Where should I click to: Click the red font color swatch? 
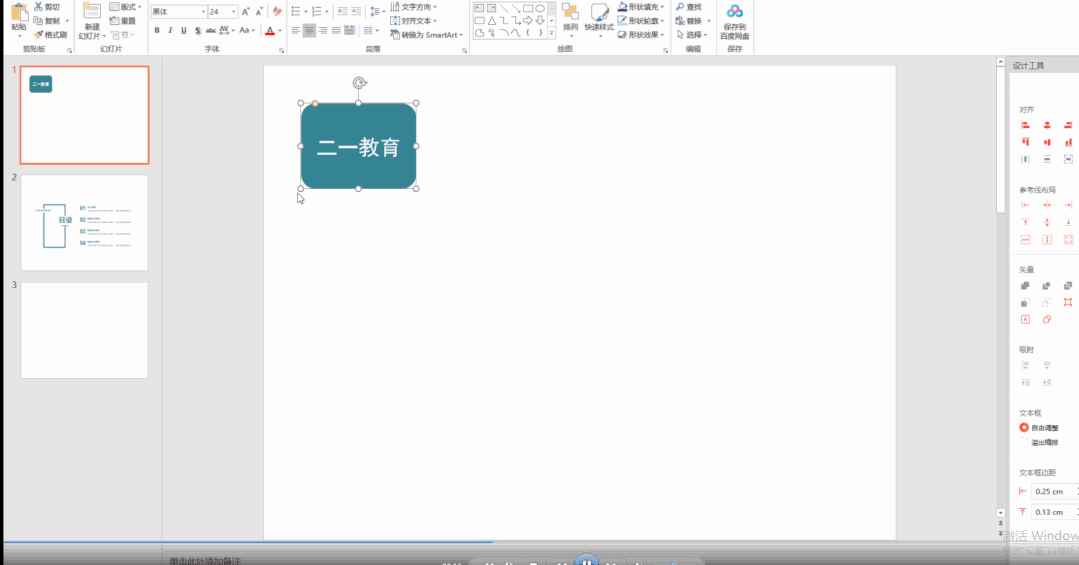pos(270,31)
